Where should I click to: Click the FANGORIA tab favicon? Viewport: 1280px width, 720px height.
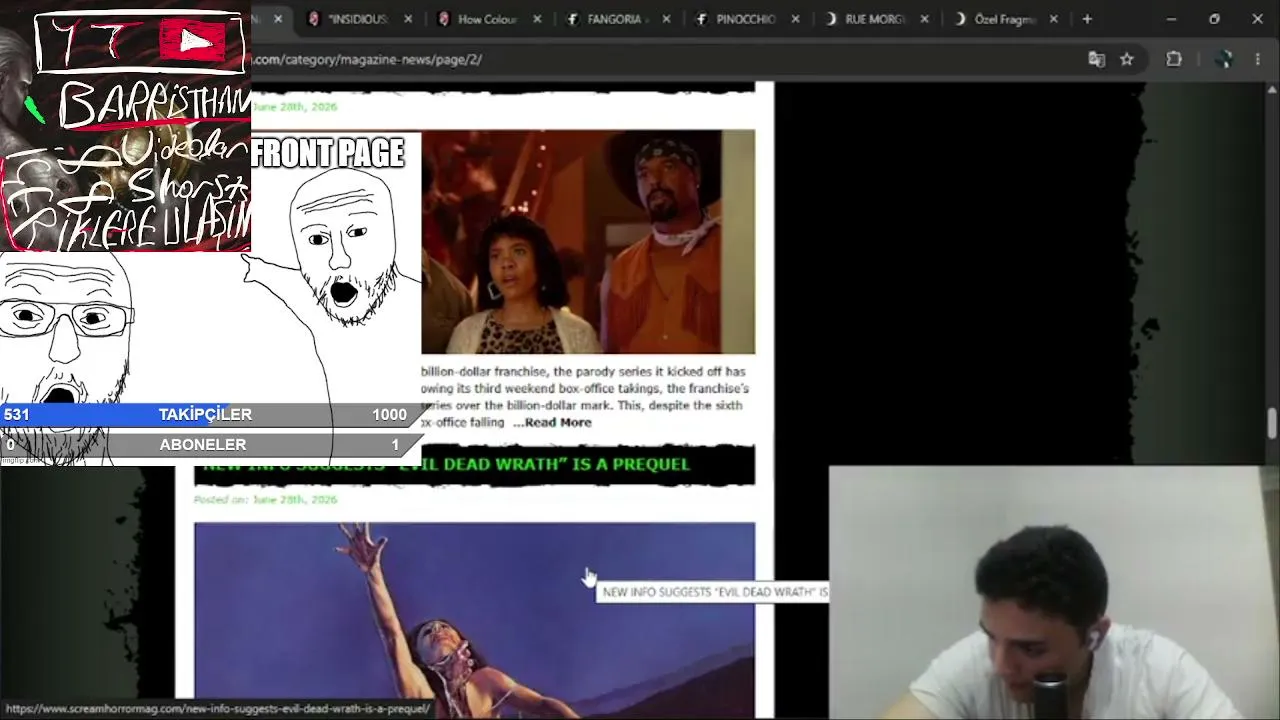573,19
